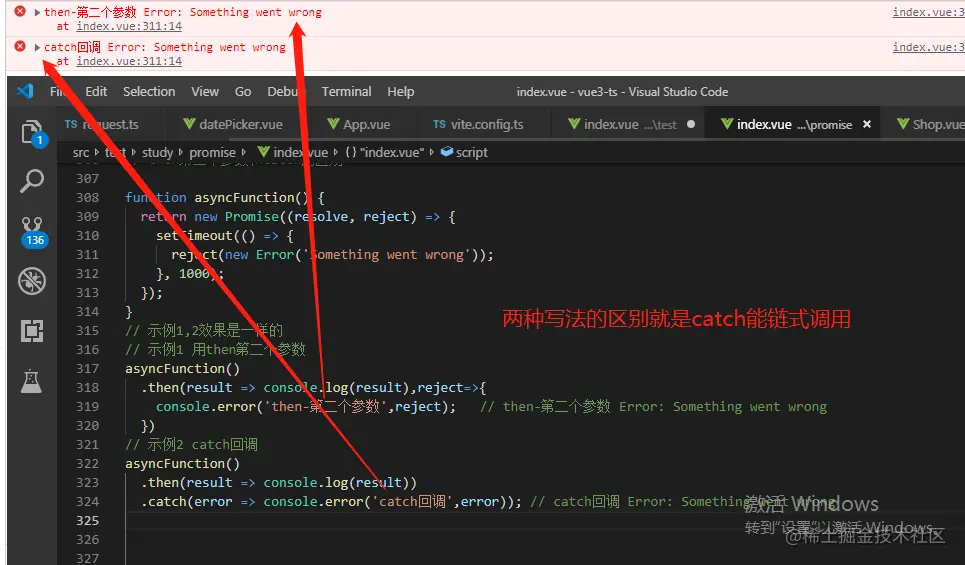Viewport: 965px width, 565px height.
Task: Open the Help menu
Action: pyautogui.click(x=401, y=92)
